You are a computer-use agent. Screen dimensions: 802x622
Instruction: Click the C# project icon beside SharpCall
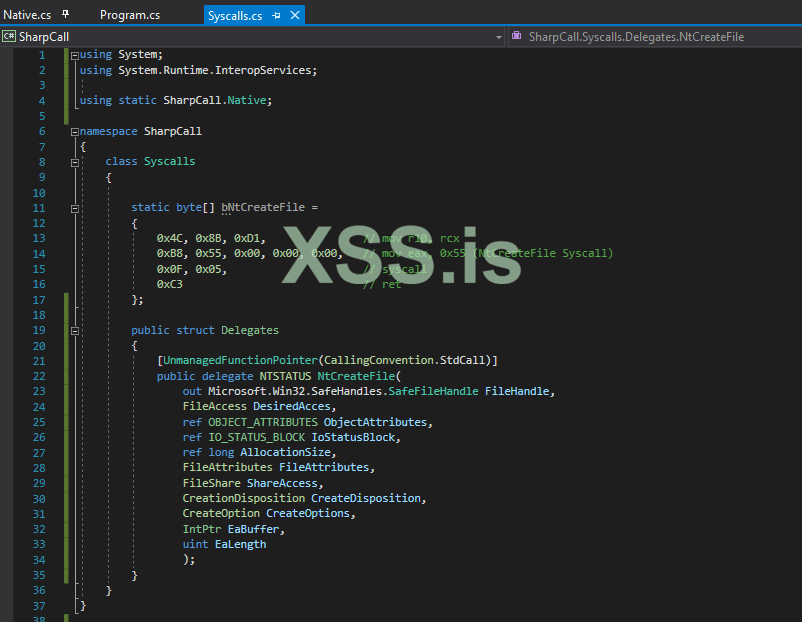pos(9,36)
